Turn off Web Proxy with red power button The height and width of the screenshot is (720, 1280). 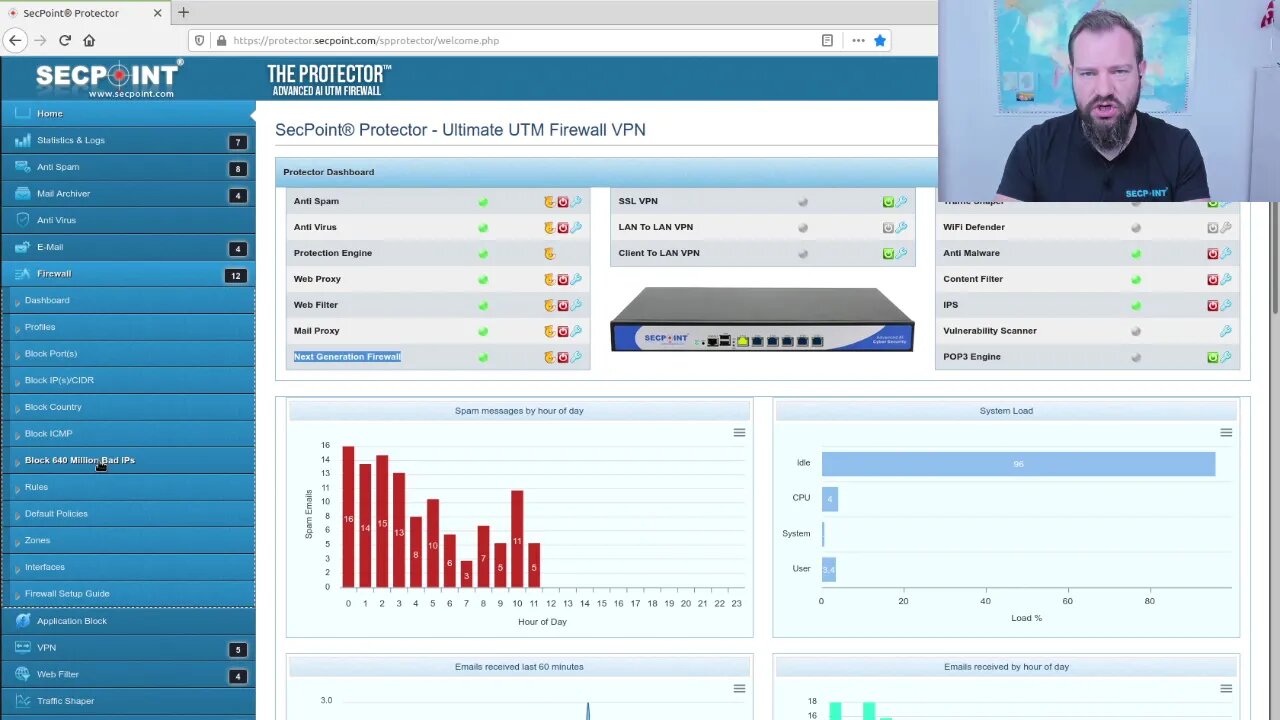pyautogui.click(x=563, y=279)
